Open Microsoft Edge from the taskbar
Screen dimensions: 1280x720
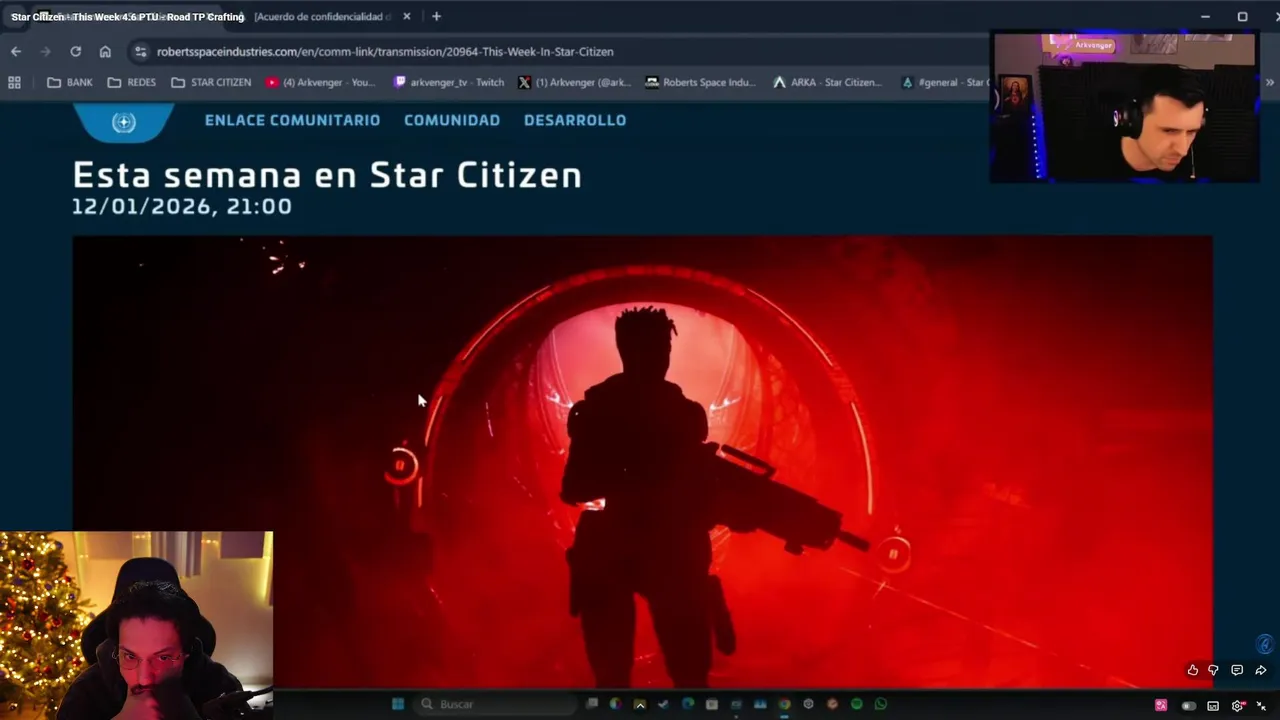688,704
